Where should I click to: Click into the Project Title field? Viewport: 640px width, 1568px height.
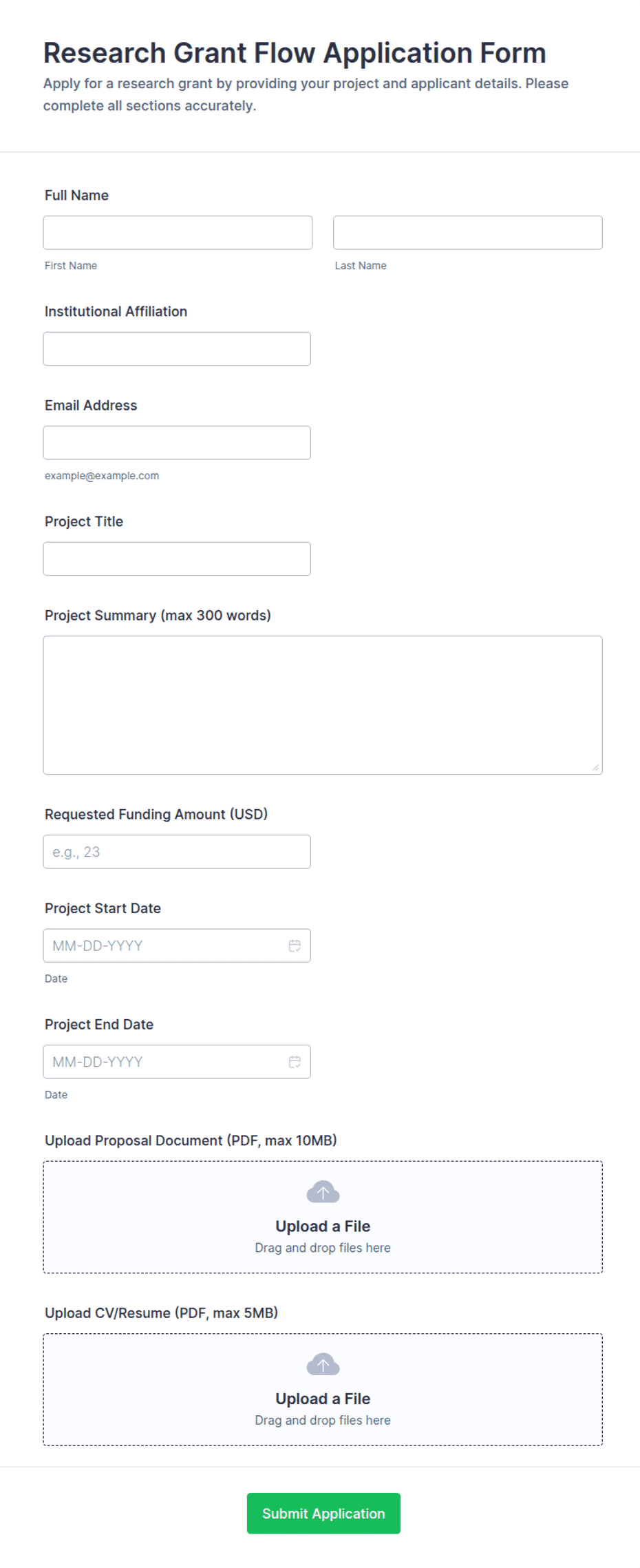click(177, 558)
